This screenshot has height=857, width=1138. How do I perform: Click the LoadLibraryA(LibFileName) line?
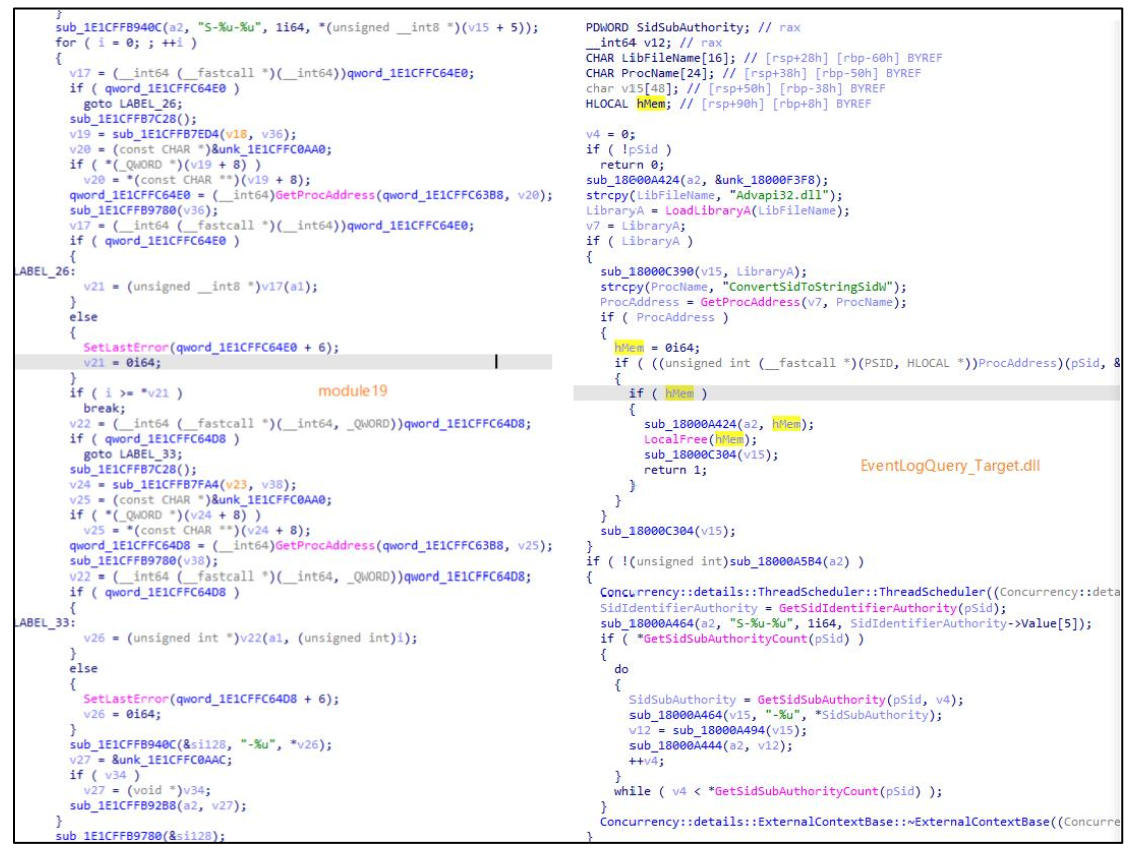click(x=718, y=210)
